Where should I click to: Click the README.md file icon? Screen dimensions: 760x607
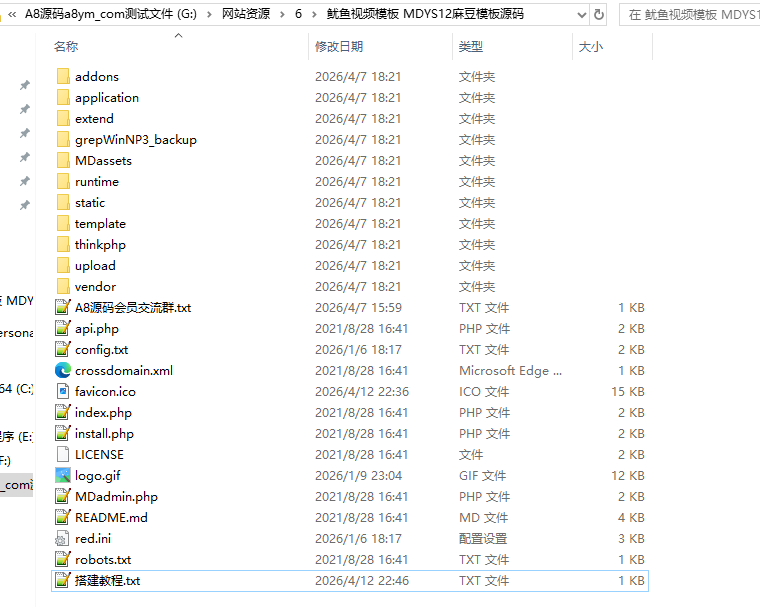[x=63, y=517]
